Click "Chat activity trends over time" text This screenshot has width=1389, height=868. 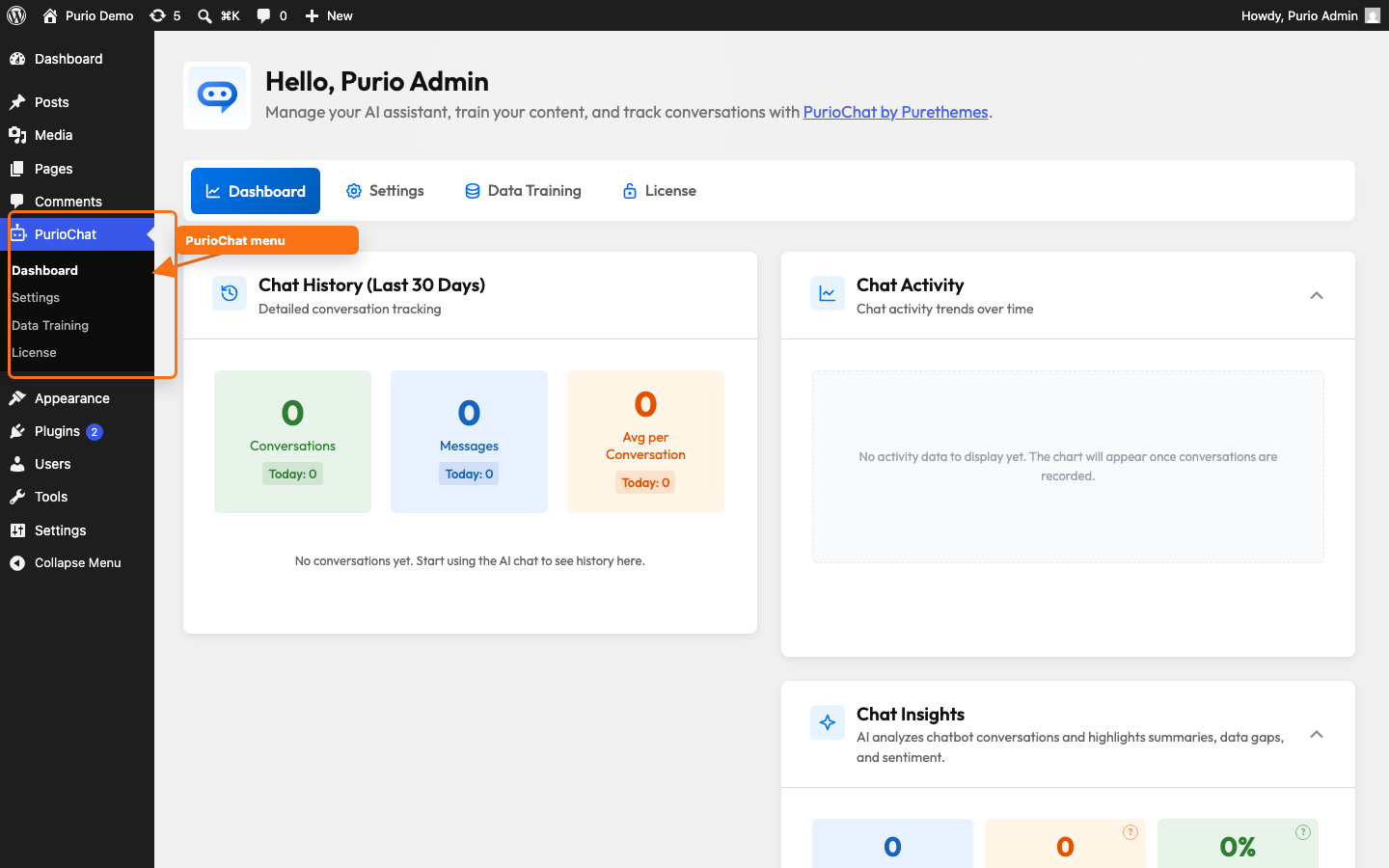[x=944, y=309]
